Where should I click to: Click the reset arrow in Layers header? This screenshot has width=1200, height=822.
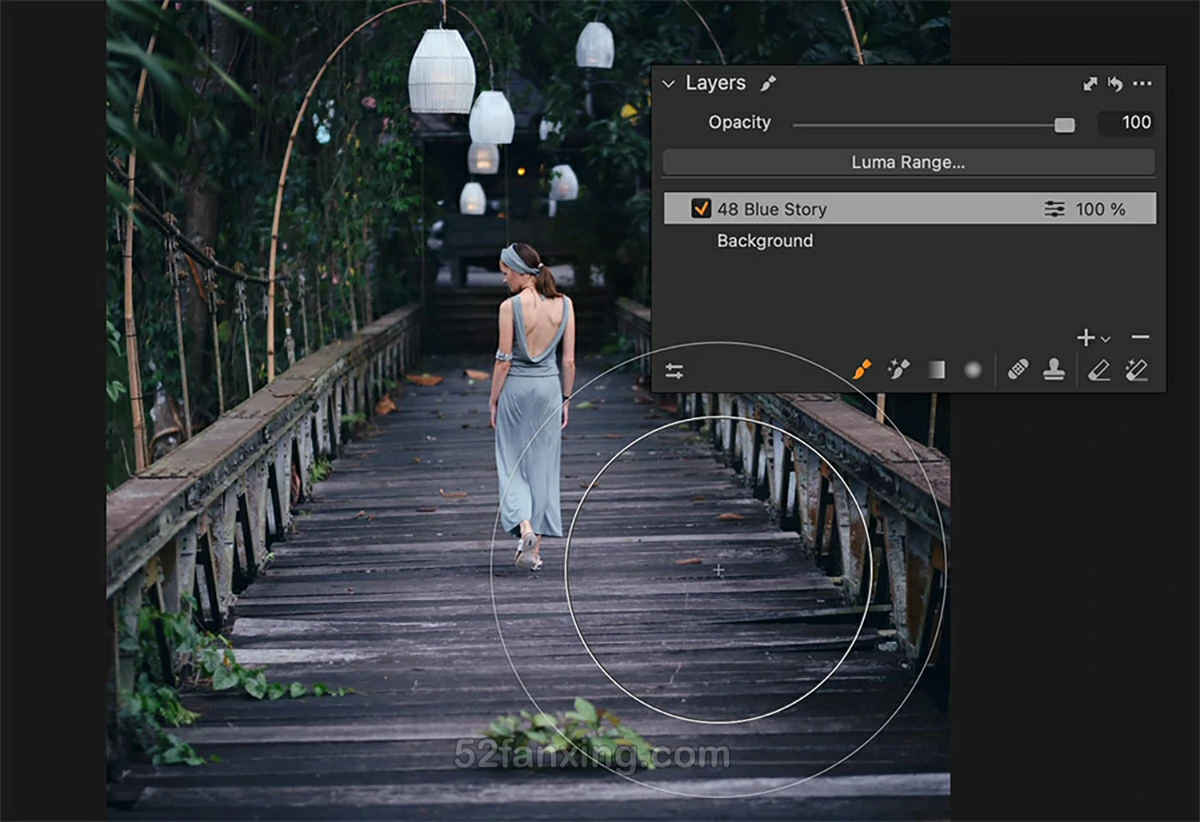tap(1115, 84)
